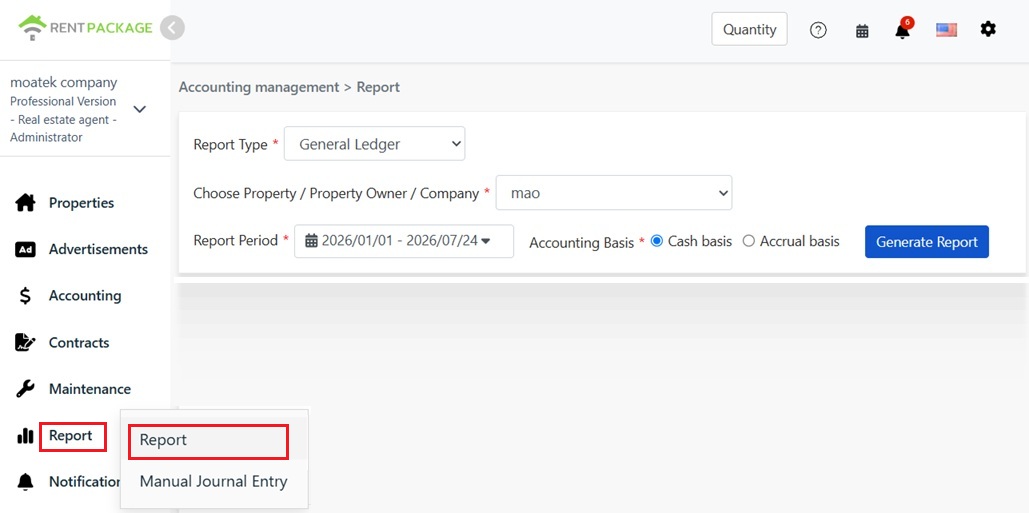1029x513 pixels.
Task: Click the Accounting management breadcrumb
Action: pos(259,87)
